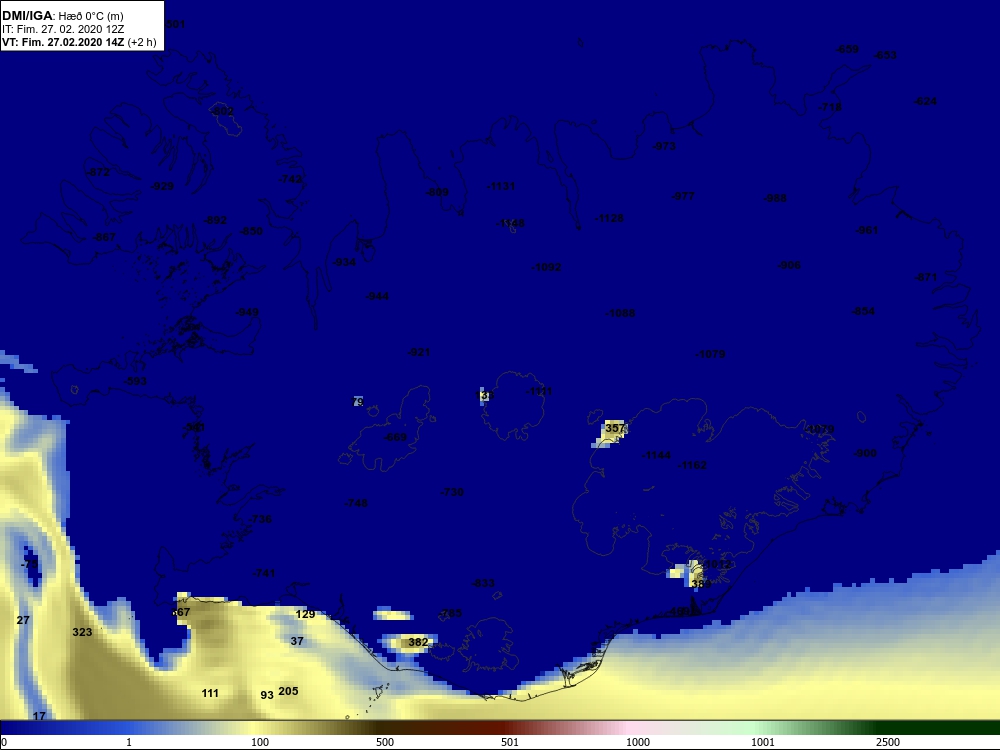
Task: Click the legend label '501'
Action: point(510,742)
